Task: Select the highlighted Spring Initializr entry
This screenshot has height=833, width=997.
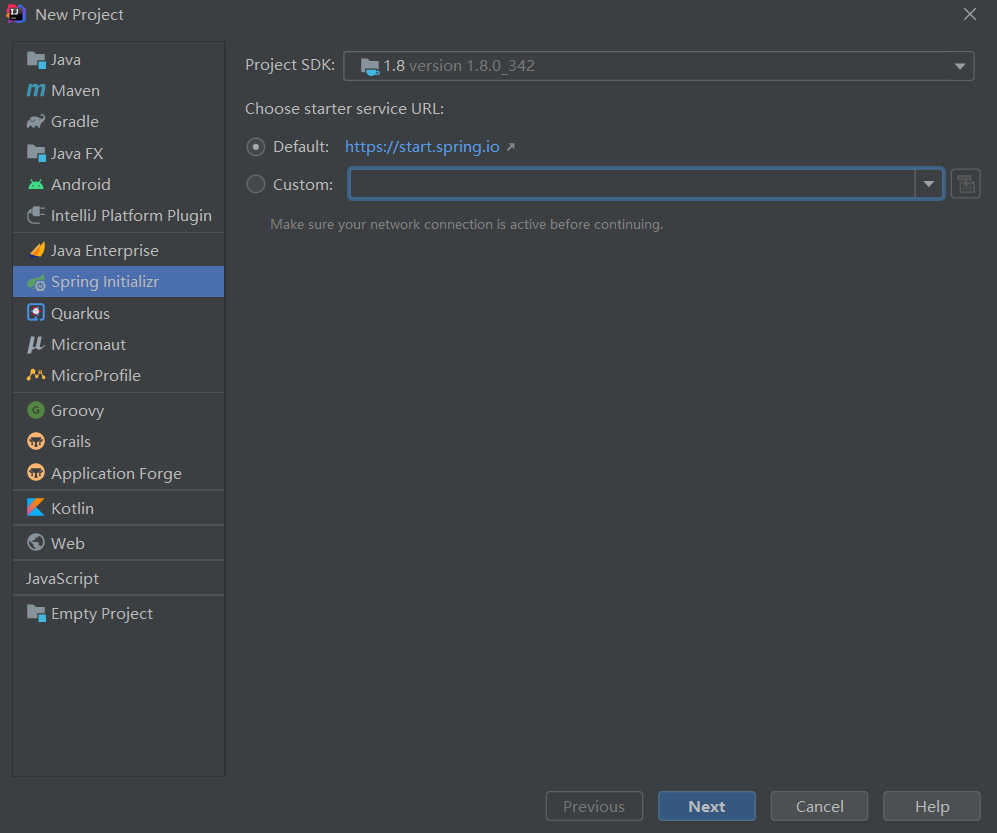Action: (x=118, y=282)
